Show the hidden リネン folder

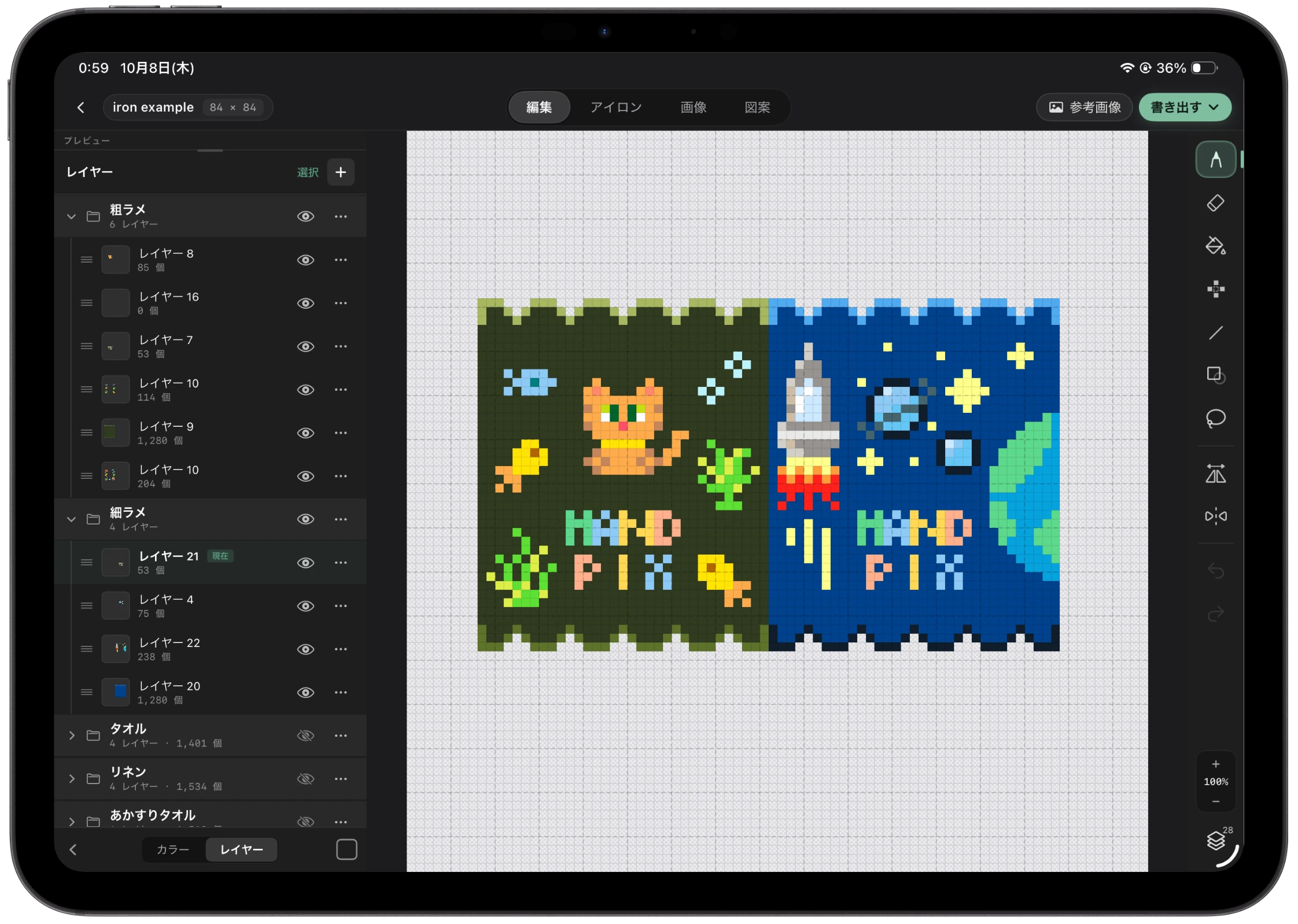point(305,779)
